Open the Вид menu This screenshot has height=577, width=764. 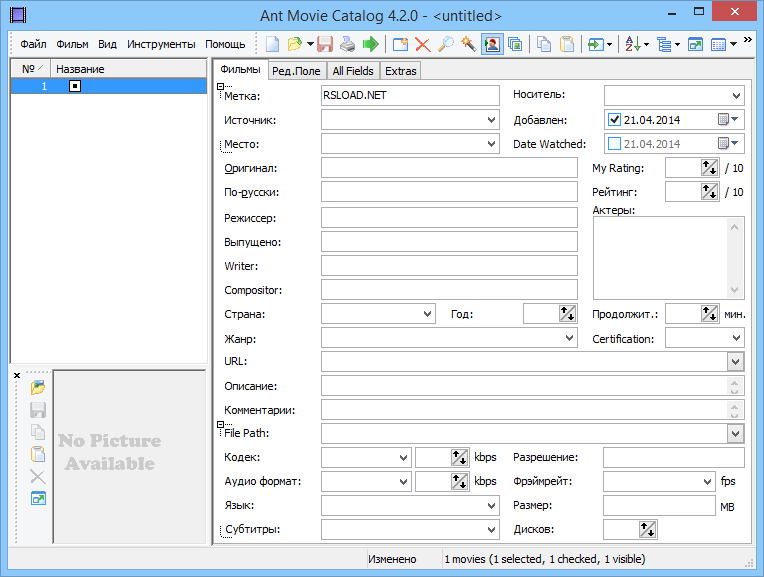(107, 44)
